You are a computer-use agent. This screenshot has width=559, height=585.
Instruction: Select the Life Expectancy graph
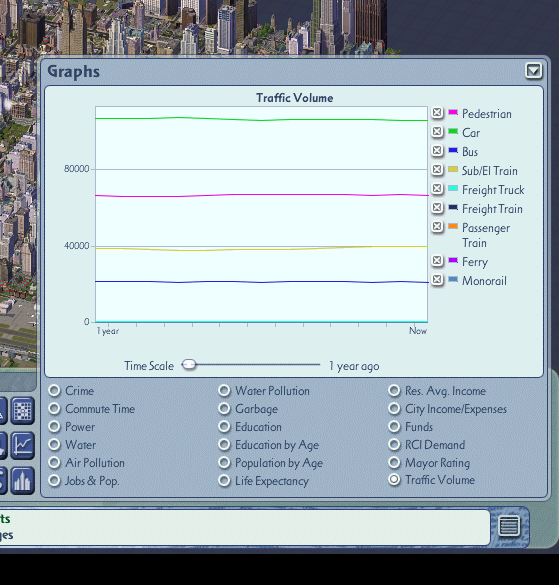pyautogui.click(x=224, y=481)
